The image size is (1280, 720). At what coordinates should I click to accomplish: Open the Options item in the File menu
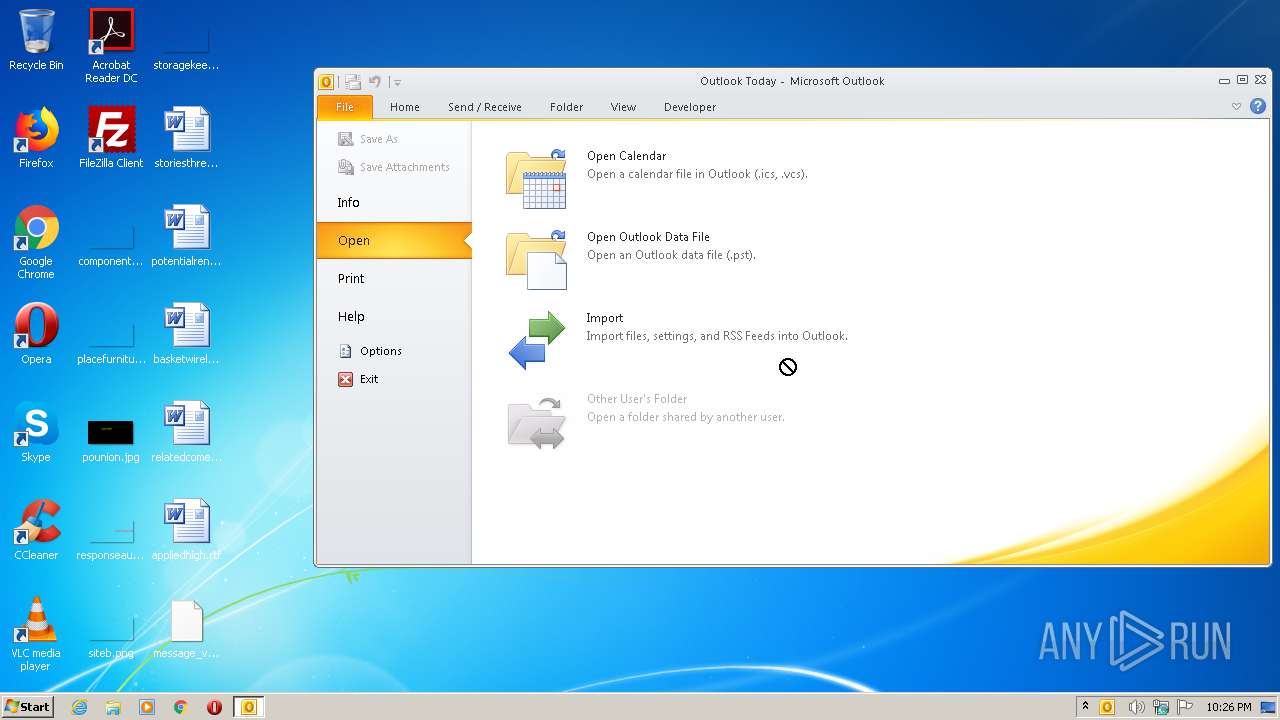coord(370,351)
